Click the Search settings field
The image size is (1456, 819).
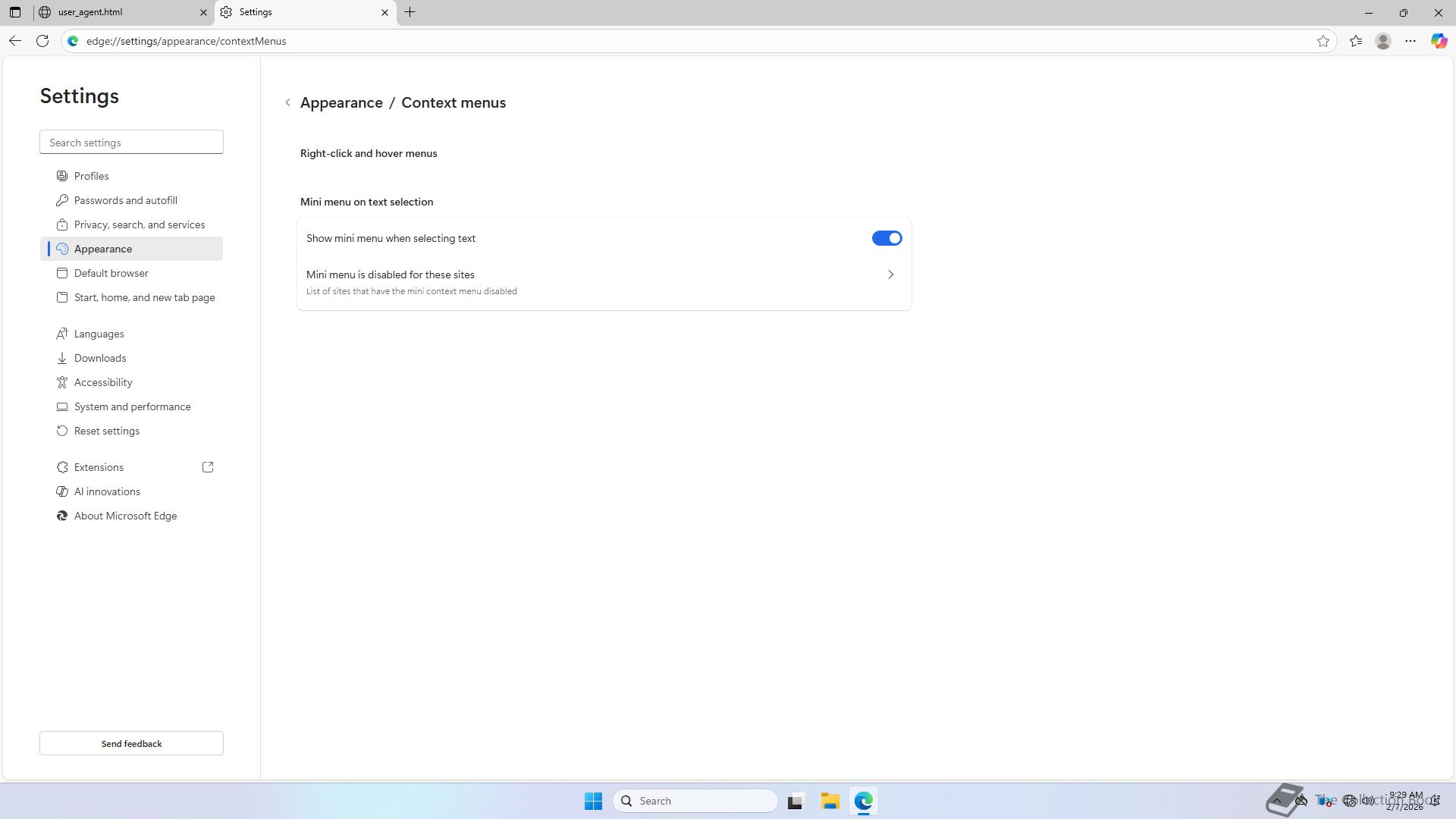tap(131, 143)
